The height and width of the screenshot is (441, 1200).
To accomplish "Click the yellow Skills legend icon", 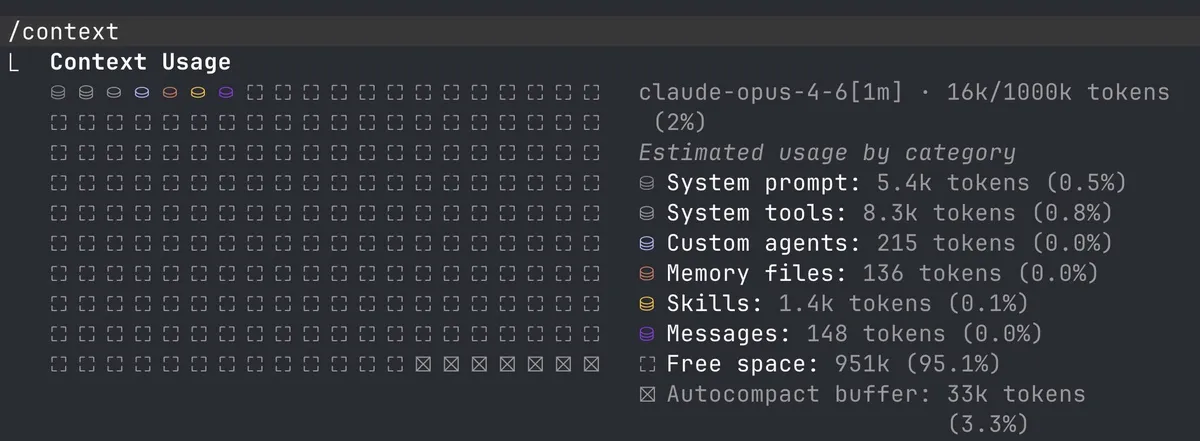I will click(647, 303).
